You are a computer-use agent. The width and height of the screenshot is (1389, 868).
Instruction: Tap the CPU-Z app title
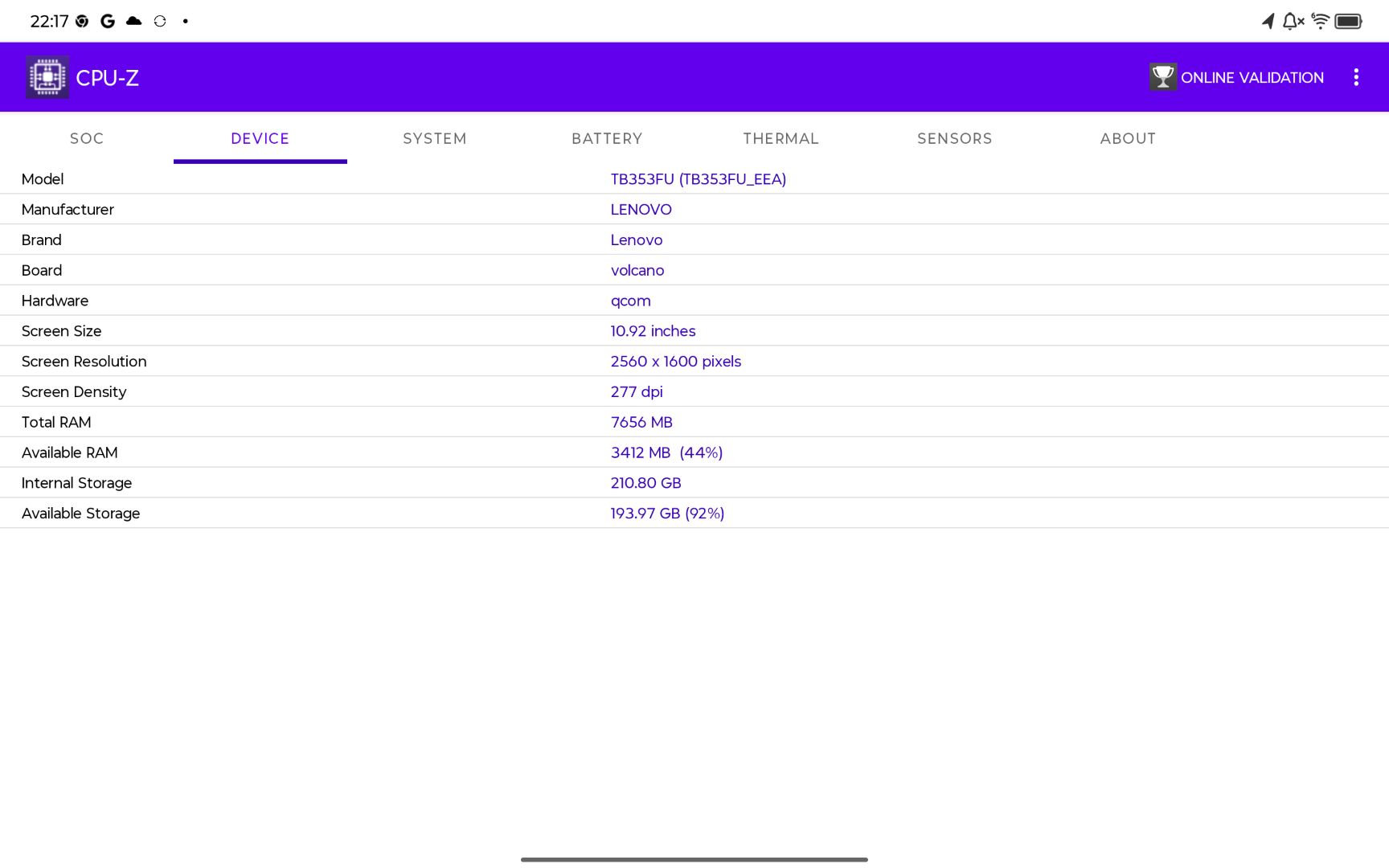[107, 78]
